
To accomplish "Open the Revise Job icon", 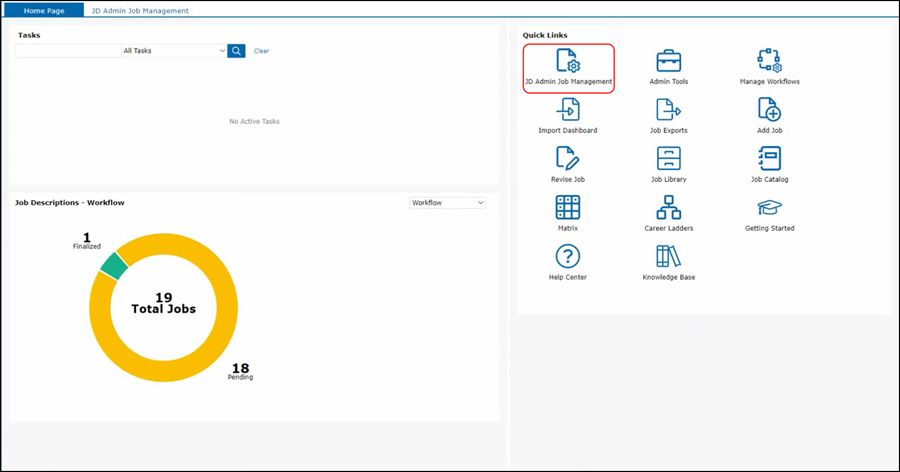I will tap(568, 158).
